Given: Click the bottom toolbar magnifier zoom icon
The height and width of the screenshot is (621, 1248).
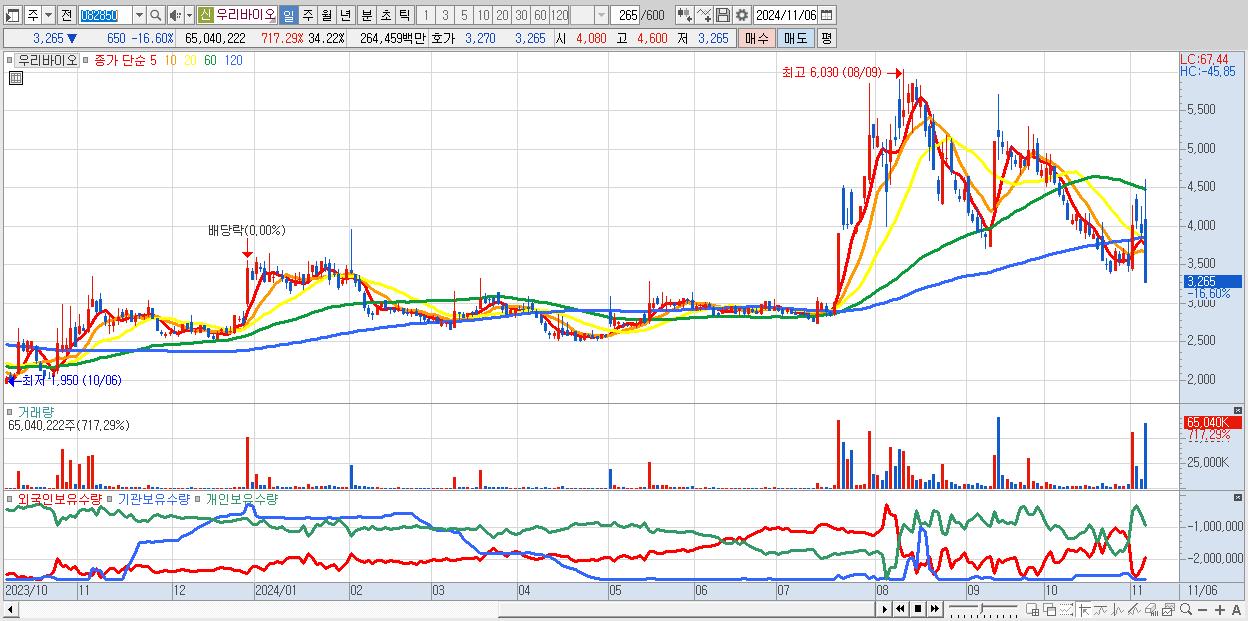Looking at the screenshot, I should (1186, 609).
